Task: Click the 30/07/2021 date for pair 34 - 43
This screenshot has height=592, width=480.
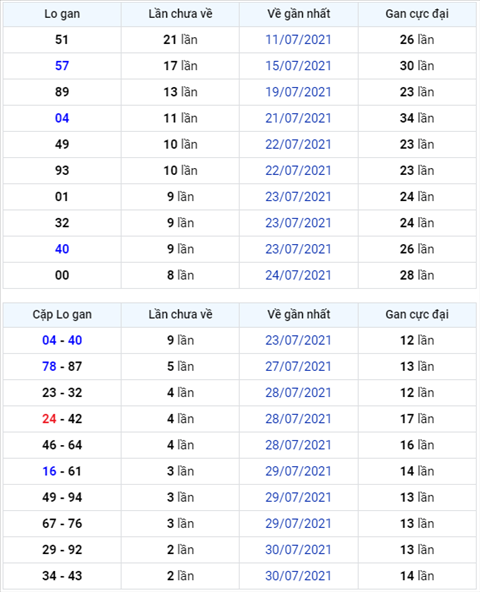Action: [x=298, y=576]
